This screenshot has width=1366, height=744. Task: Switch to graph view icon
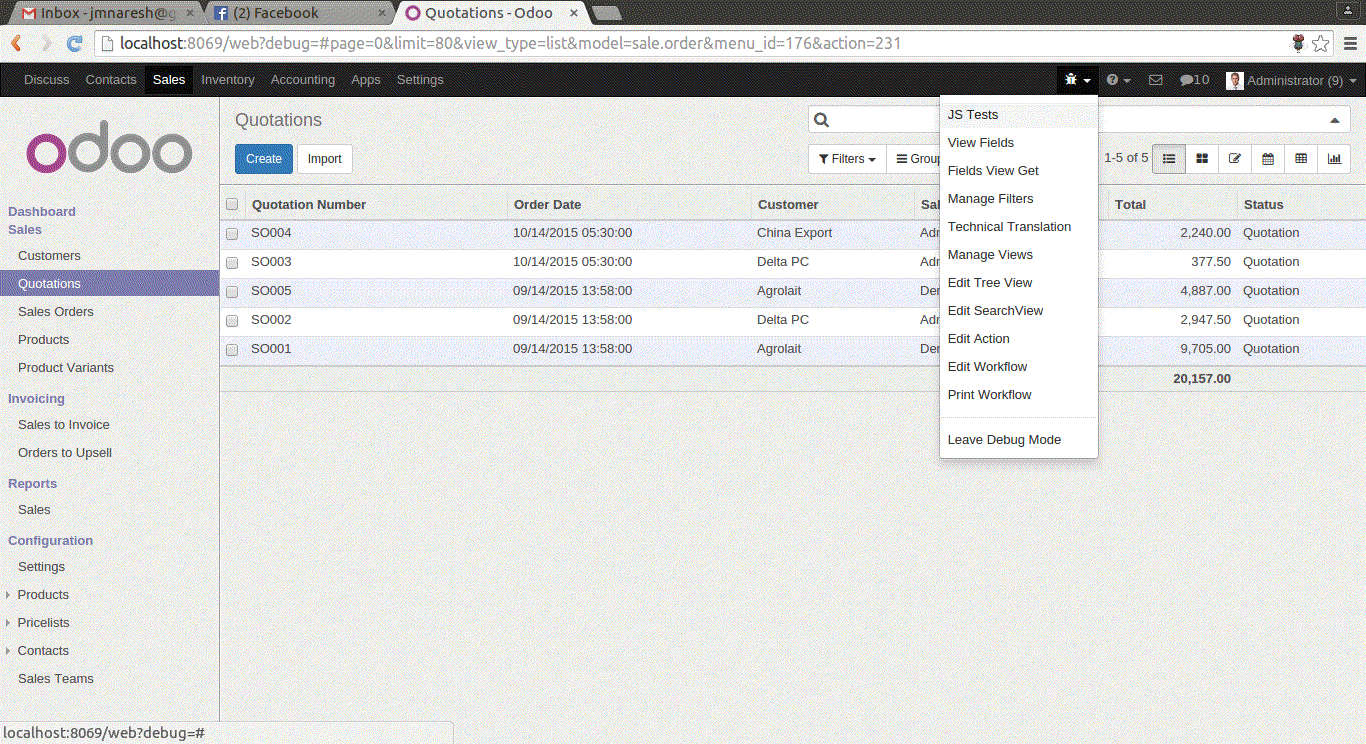click(1334, 158)
